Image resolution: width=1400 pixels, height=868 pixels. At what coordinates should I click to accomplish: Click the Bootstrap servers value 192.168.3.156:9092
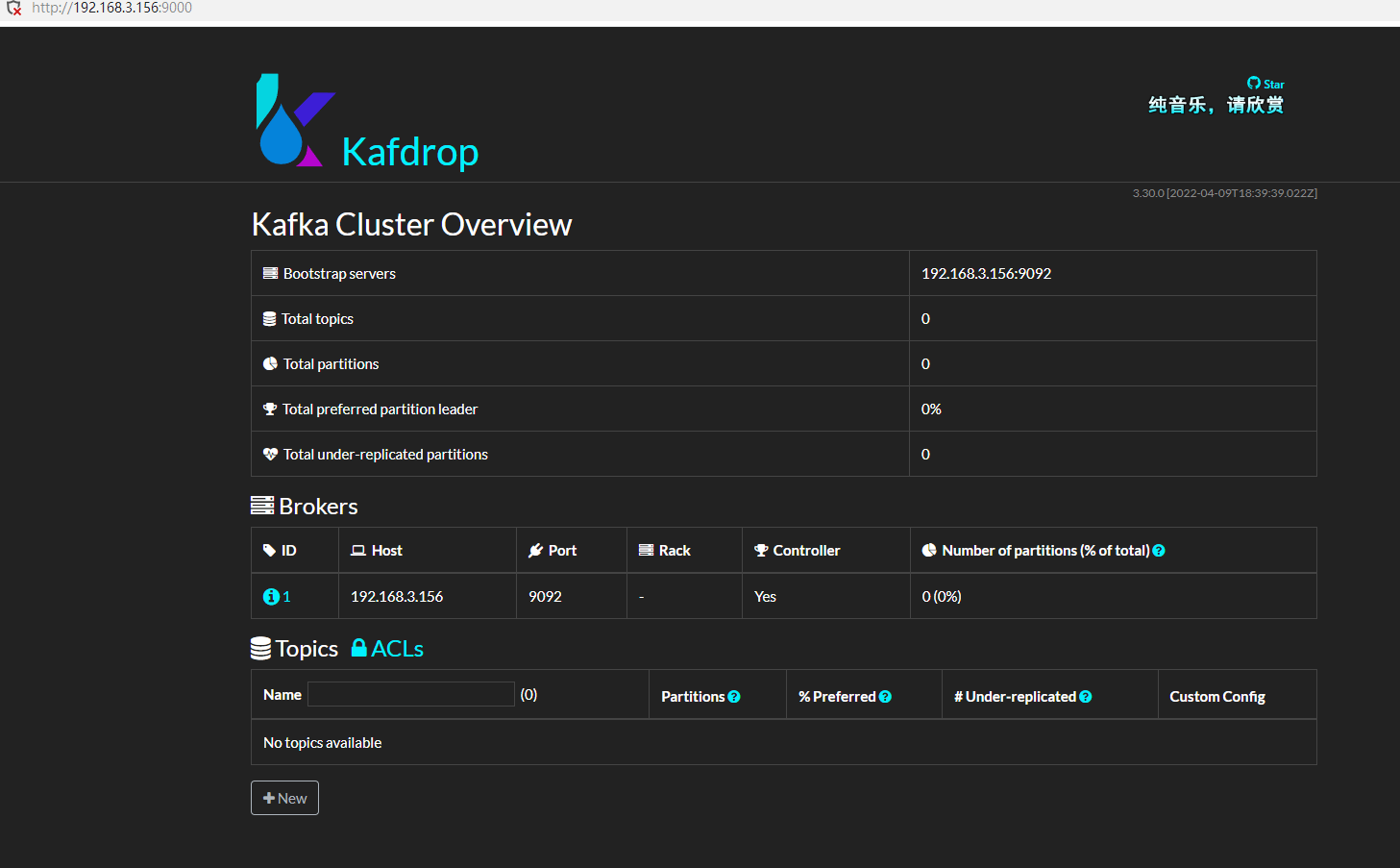(986, 274)
